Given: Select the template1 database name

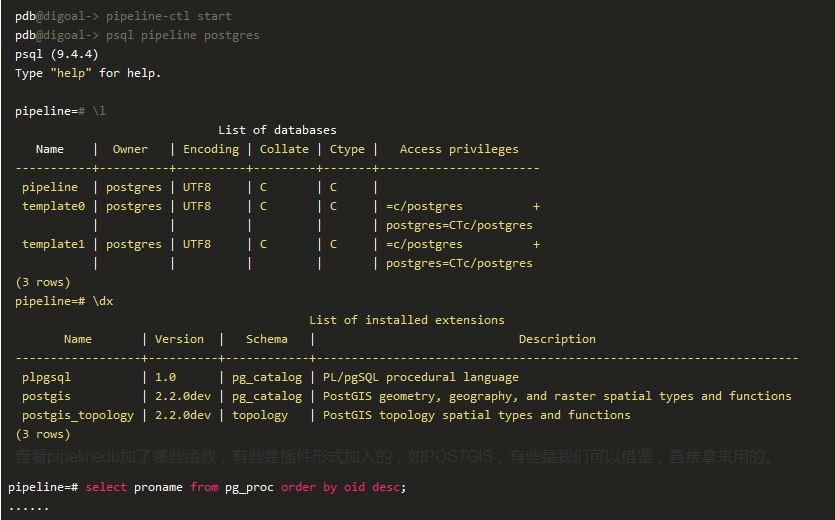Looking at the screenshot, I should (54, 244).
